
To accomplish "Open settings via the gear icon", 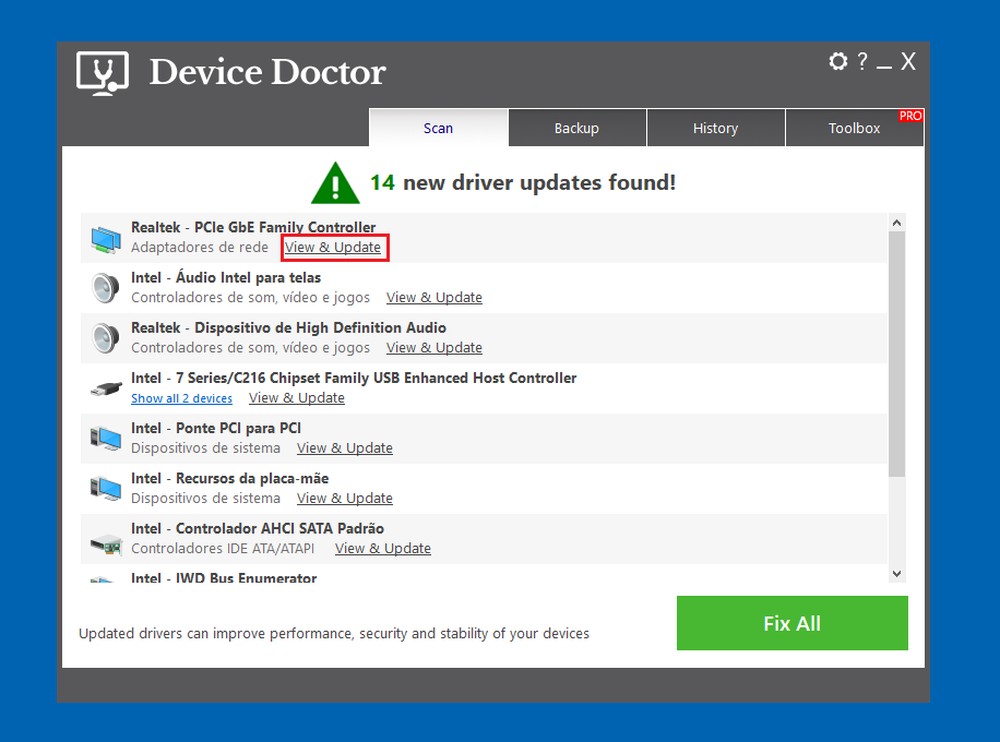I will [838, 61].
